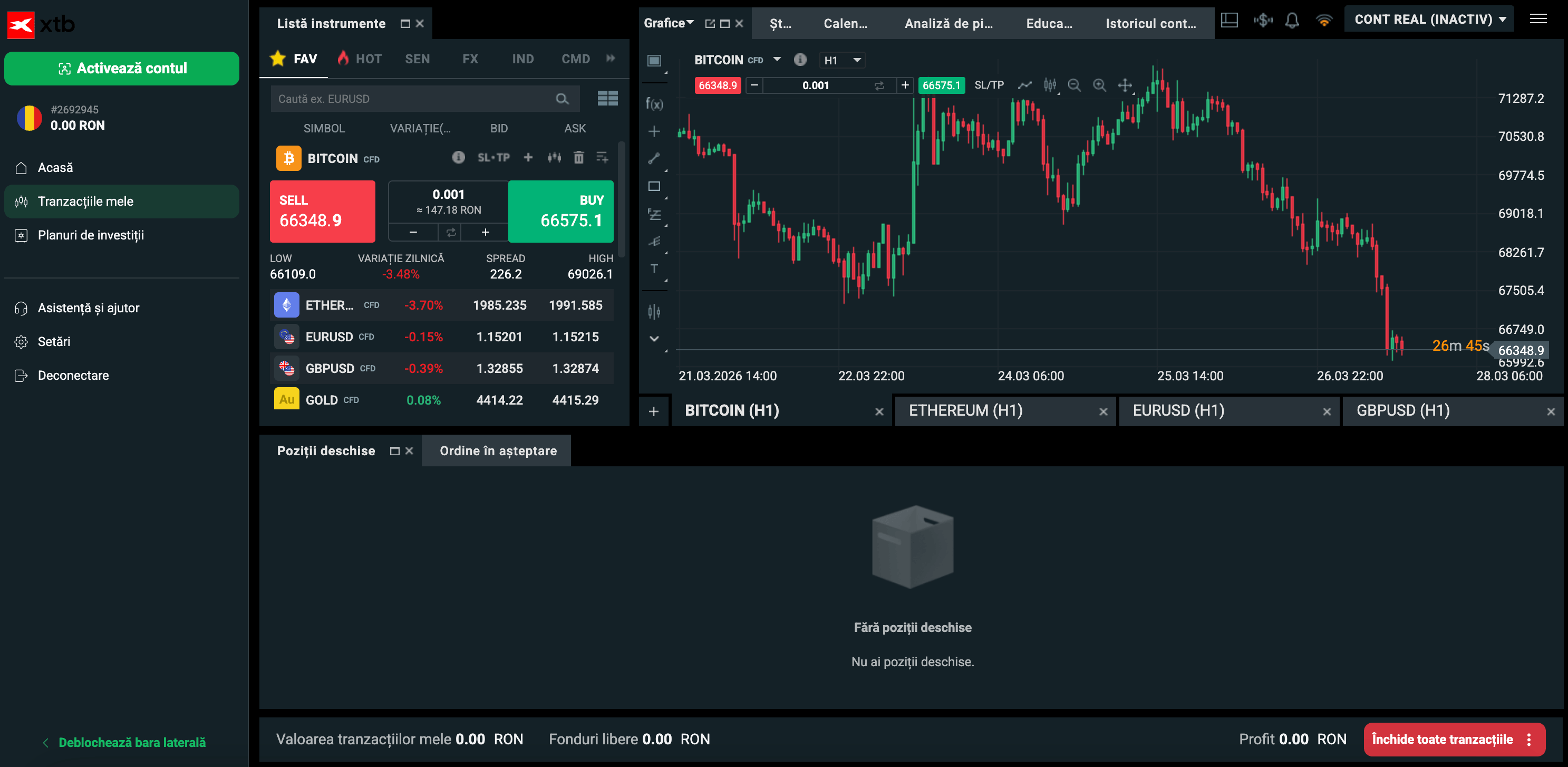Zoom in the Bitcoin chart
Image resolution: width=1568 pixels, height=767 pixels.
pyautogui.click(x=1099, y=85)
